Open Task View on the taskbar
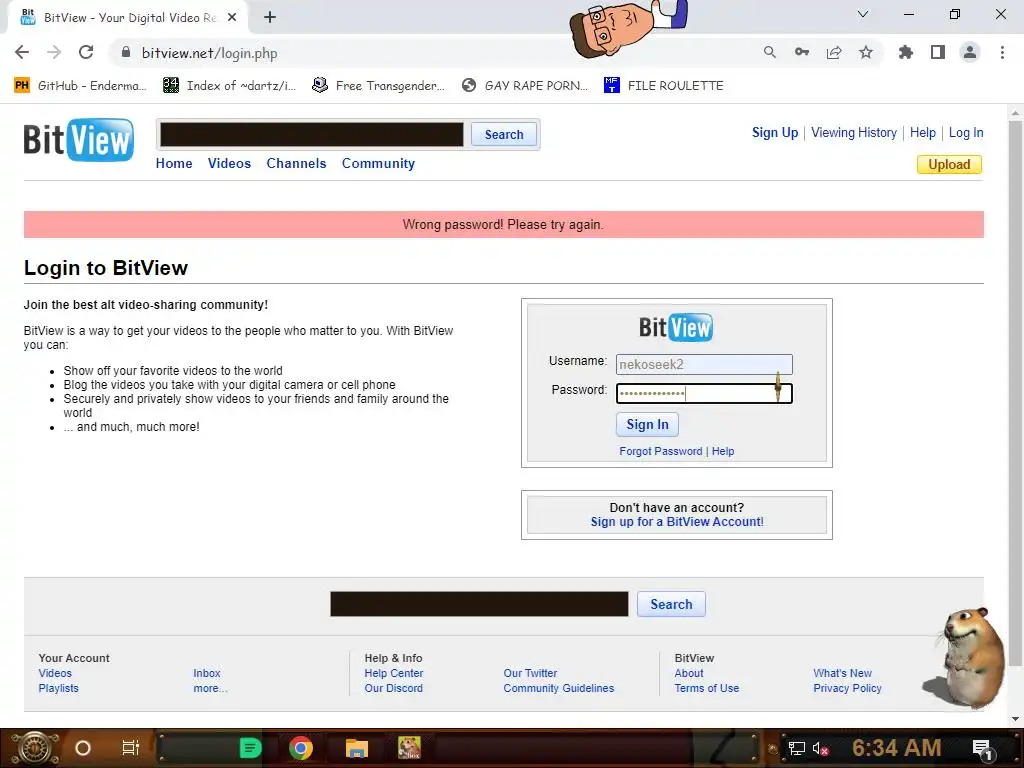This screenshot has width=1024, height=768. [x=131, y=748]
